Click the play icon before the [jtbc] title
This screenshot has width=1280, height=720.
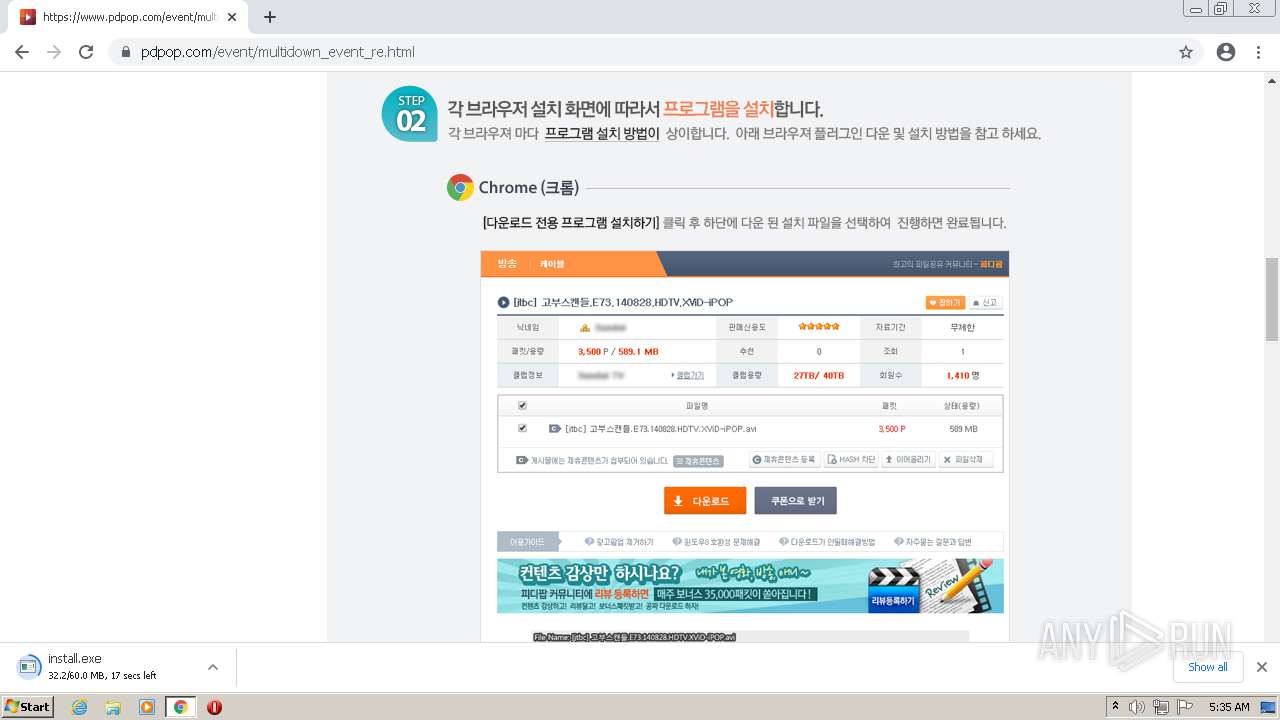503,302
